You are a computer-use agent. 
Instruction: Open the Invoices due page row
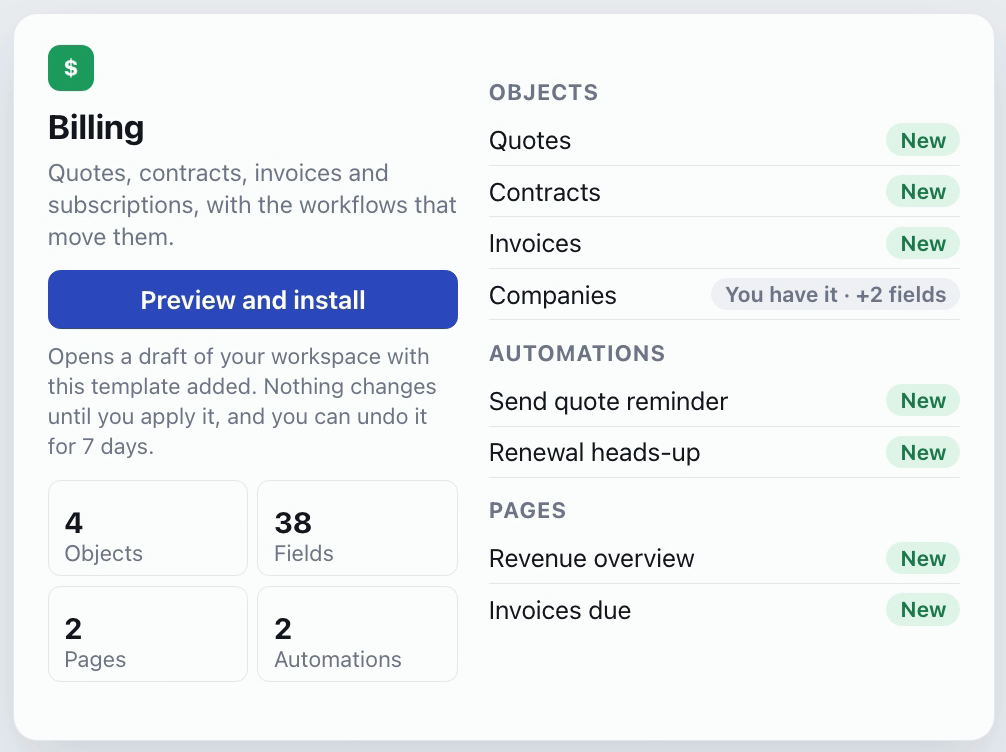coord(724,610)
